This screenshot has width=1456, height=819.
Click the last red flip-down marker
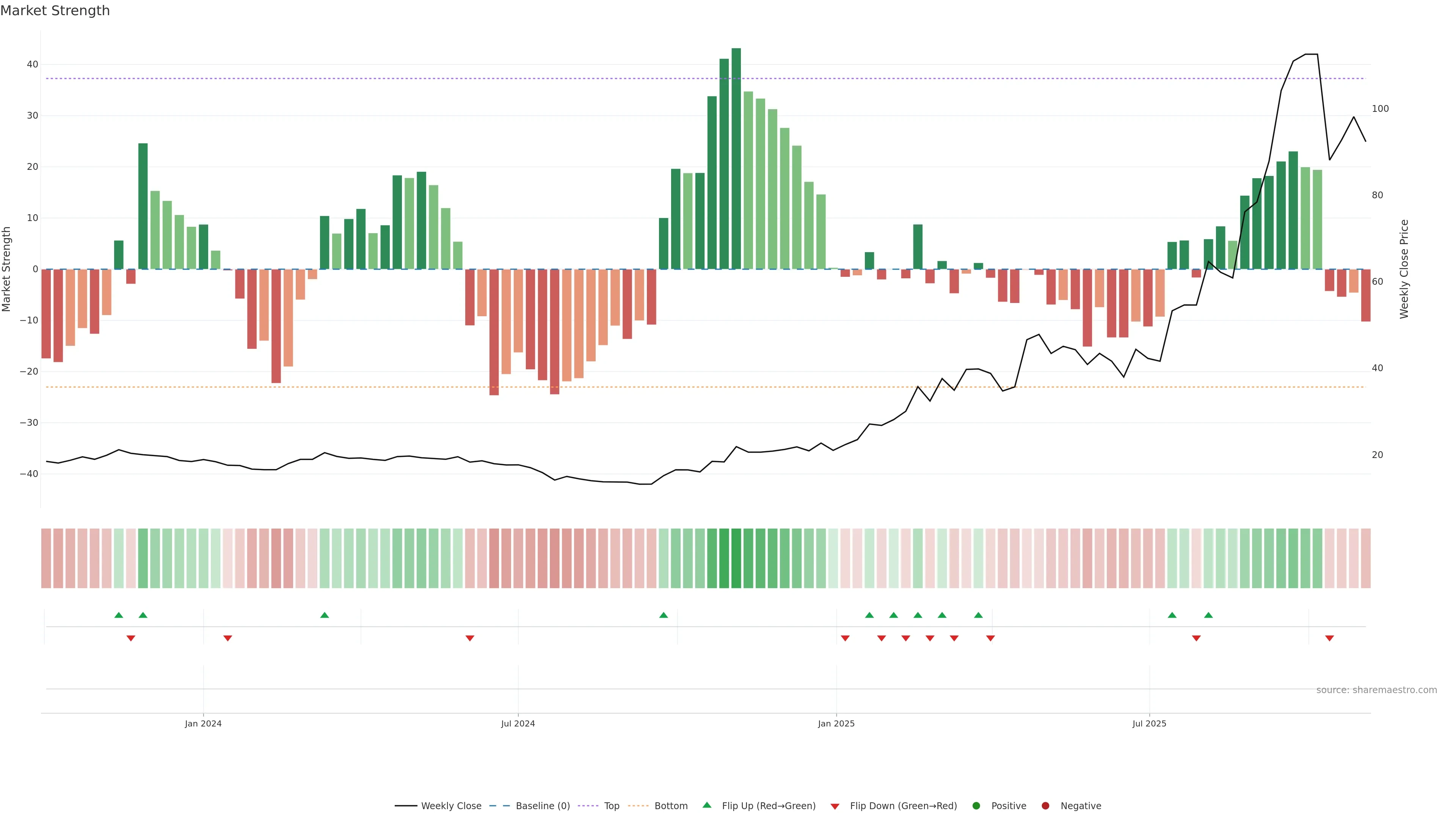1329,638
